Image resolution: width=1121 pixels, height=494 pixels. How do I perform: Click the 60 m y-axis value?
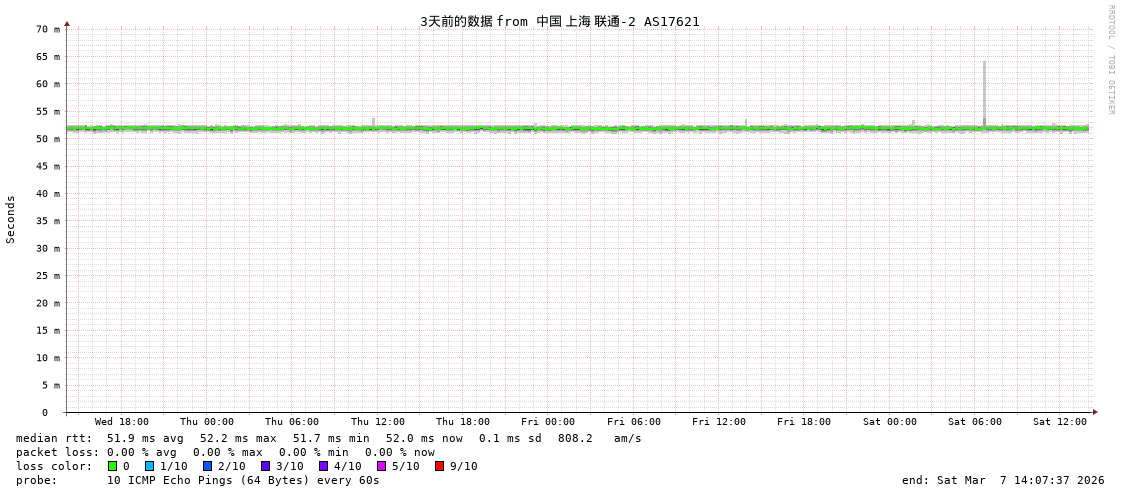47,84
